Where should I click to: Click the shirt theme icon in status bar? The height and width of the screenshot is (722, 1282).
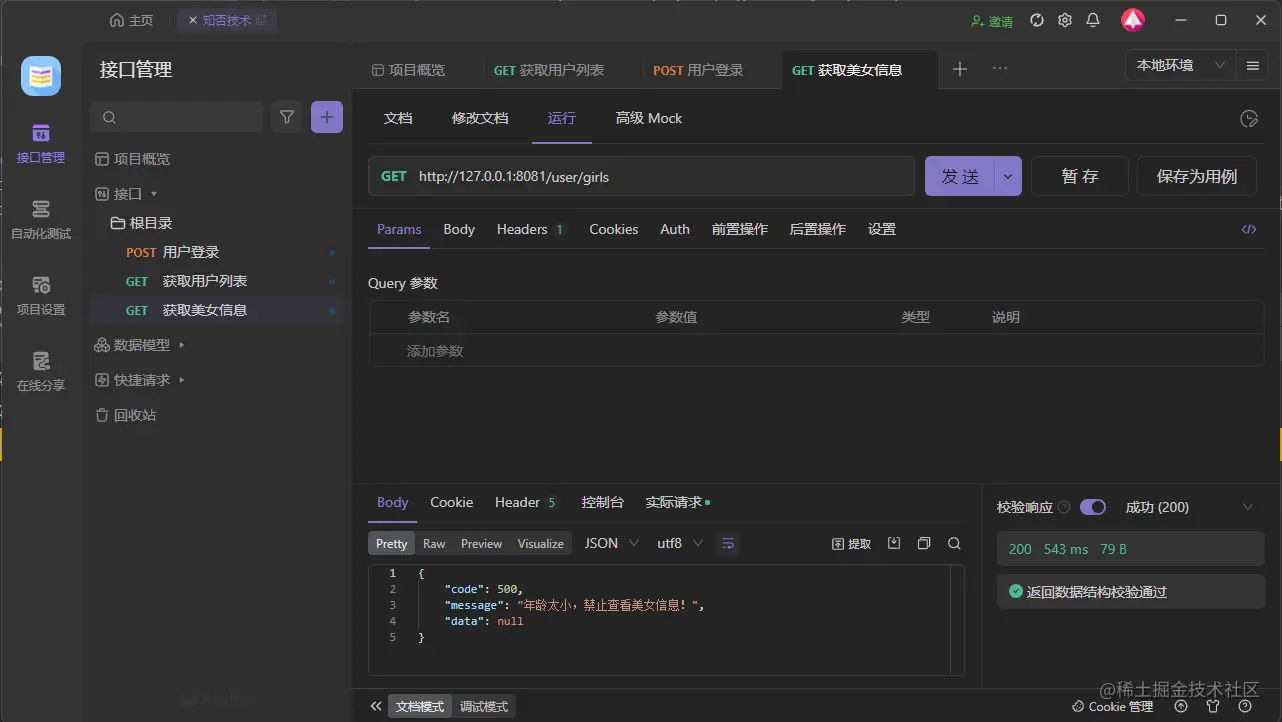click(x=1213, y=706)
